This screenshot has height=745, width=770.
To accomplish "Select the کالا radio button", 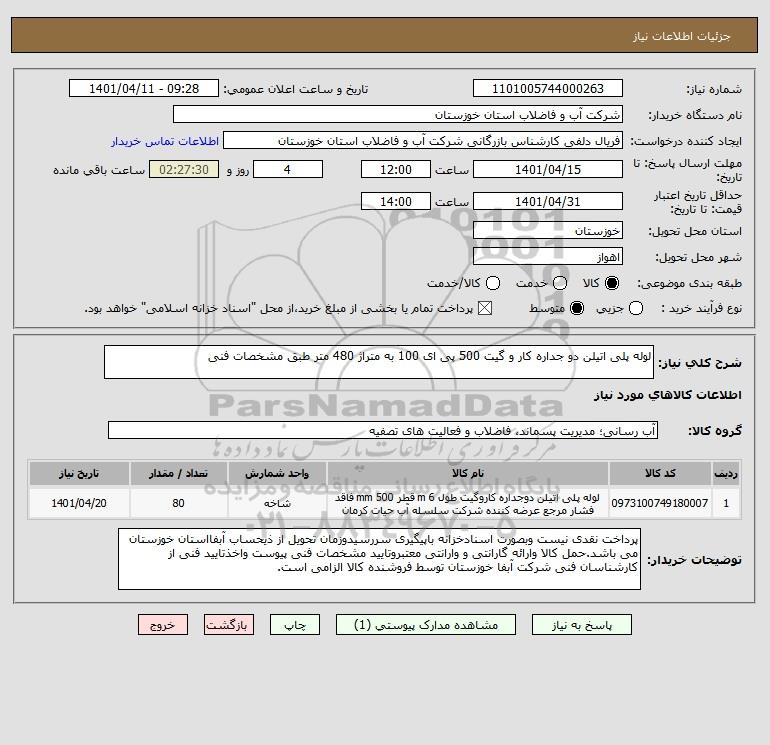I will 612,283.
